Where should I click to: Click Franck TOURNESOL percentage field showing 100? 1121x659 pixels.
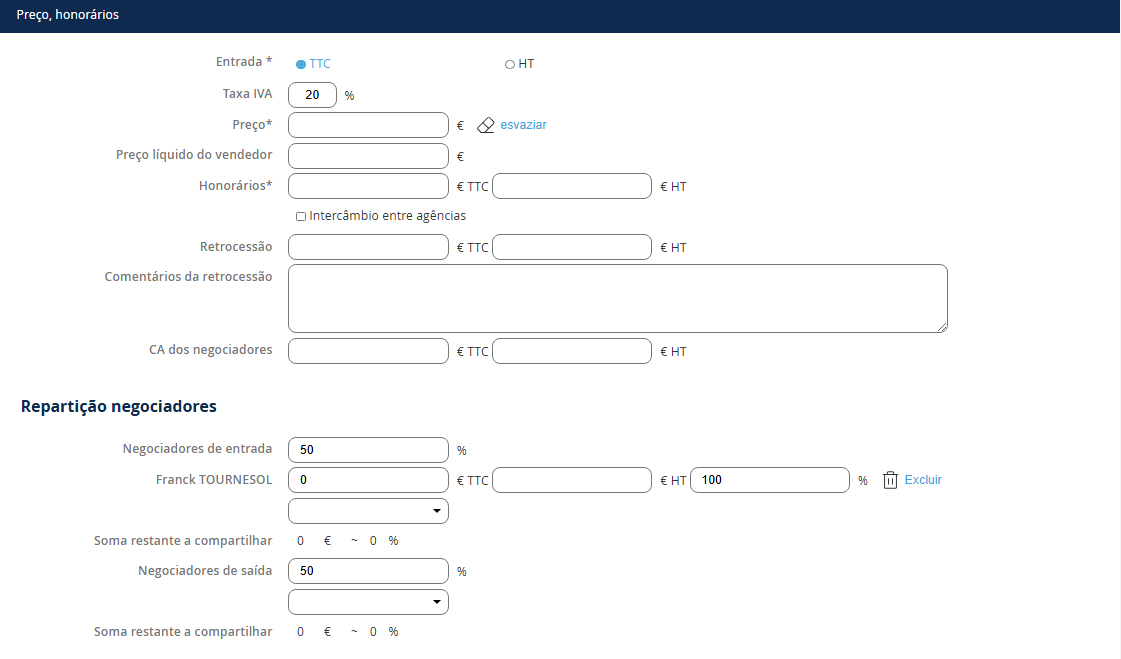pos(770,480)
